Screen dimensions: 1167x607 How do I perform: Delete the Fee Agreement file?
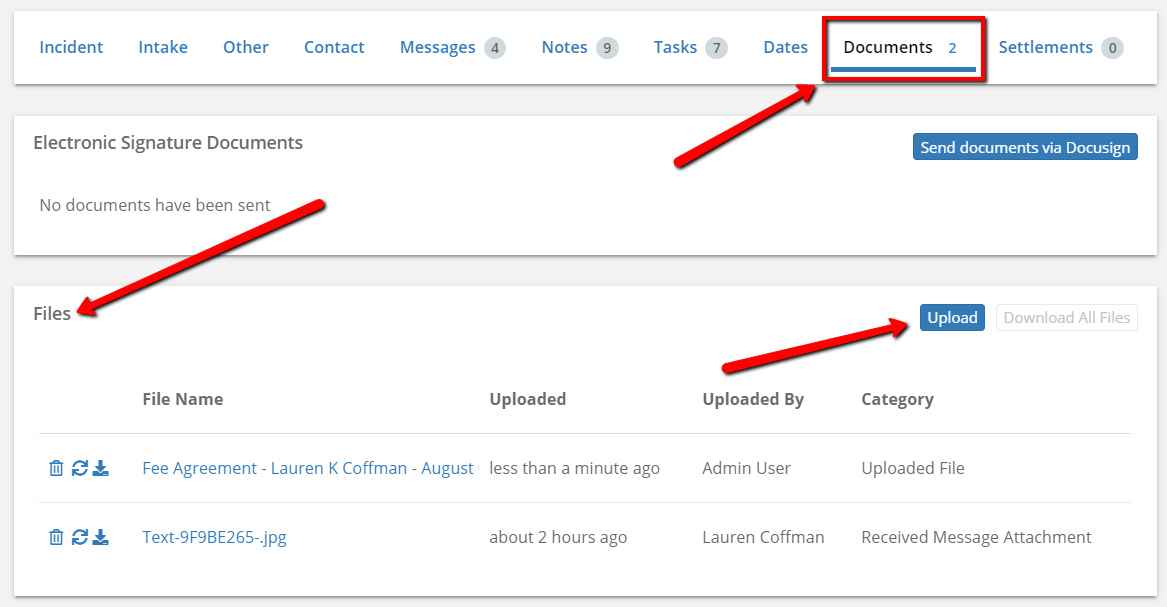pos(56,467)
